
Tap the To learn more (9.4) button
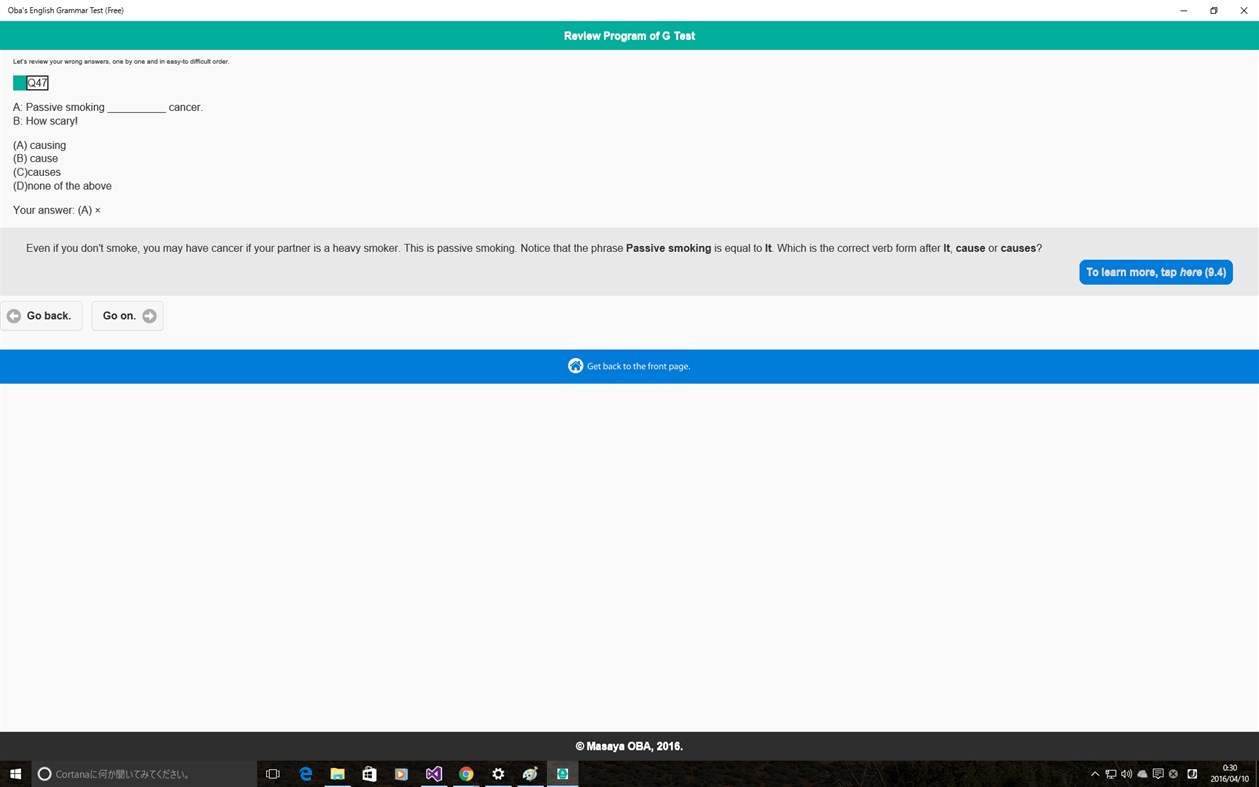coord(1155,271)
